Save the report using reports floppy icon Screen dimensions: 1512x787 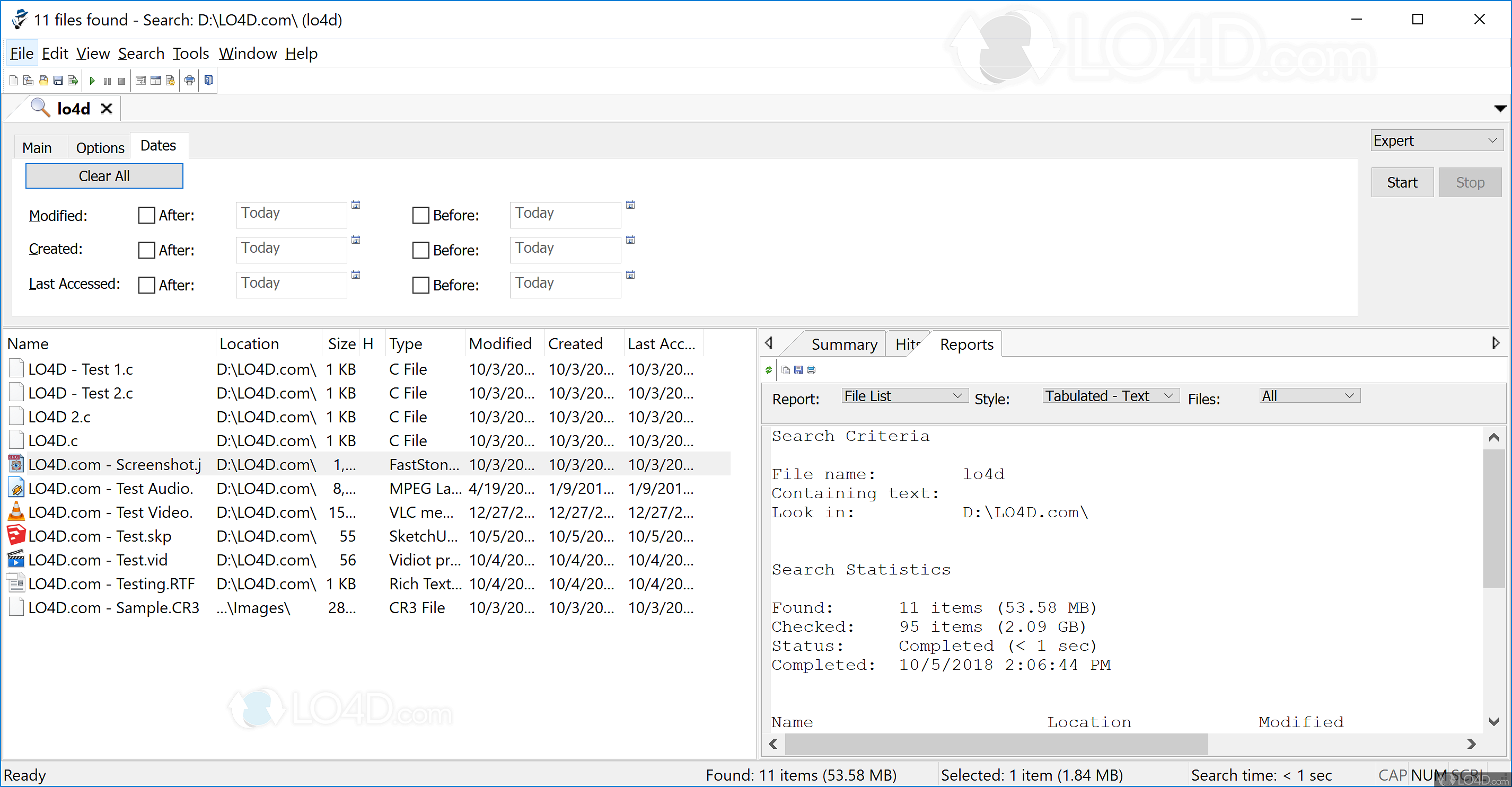(798, 370)
